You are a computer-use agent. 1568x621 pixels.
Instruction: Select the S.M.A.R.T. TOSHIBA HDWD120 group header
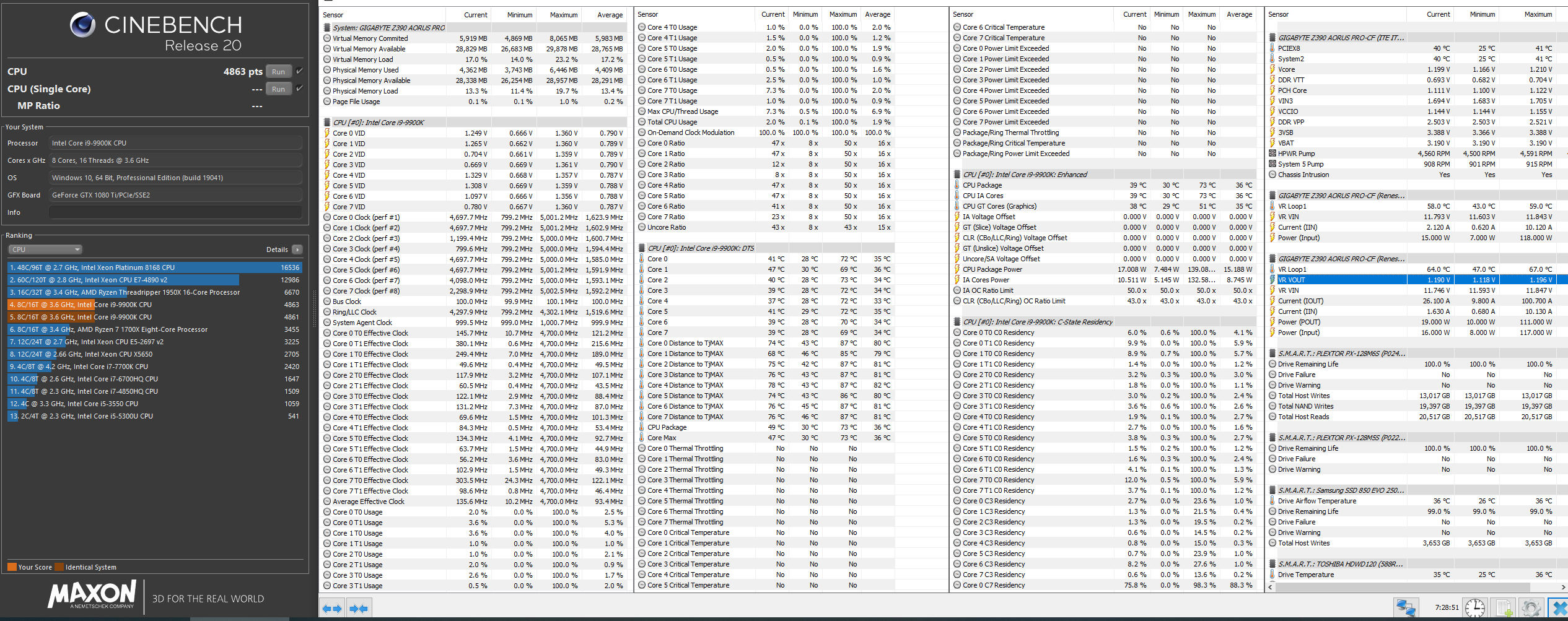tap(1417, 564)
